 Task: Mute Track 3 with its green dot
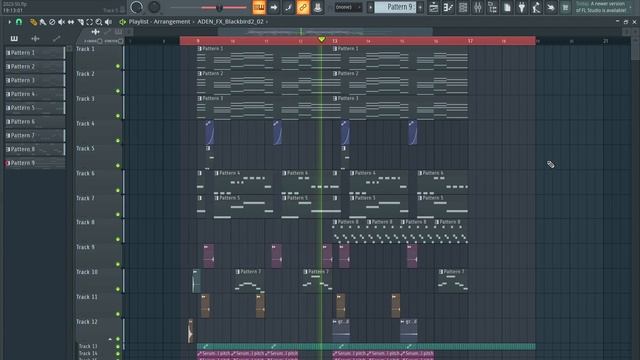[118, 116]
